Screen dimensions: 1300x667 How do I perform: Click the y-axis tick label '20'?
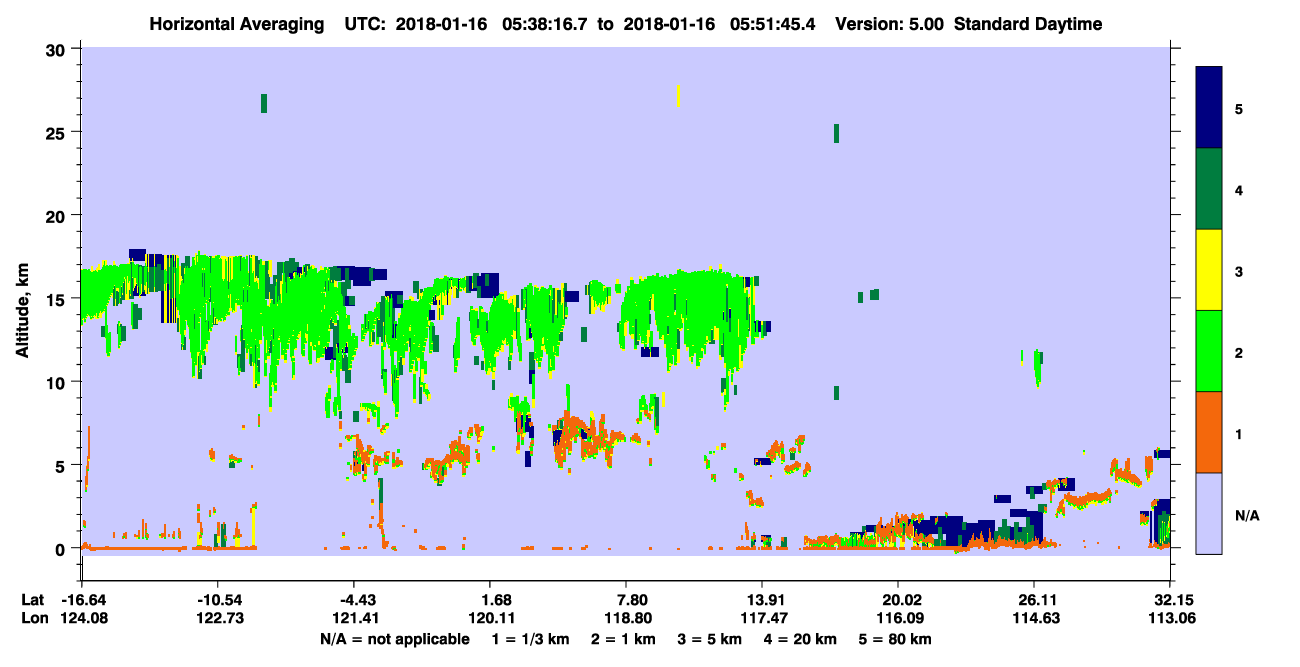[57, 216]
